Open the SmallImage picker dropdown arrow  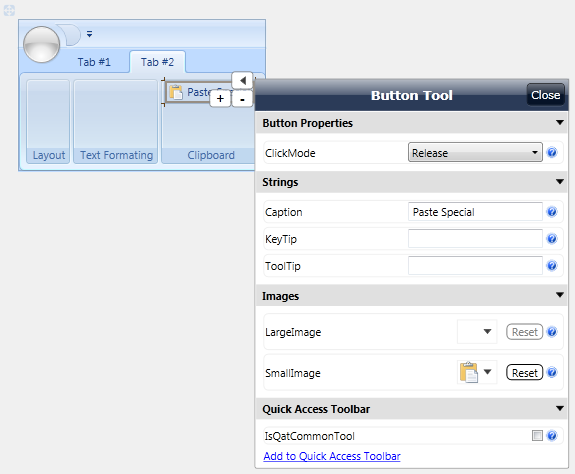pos(487,372)
